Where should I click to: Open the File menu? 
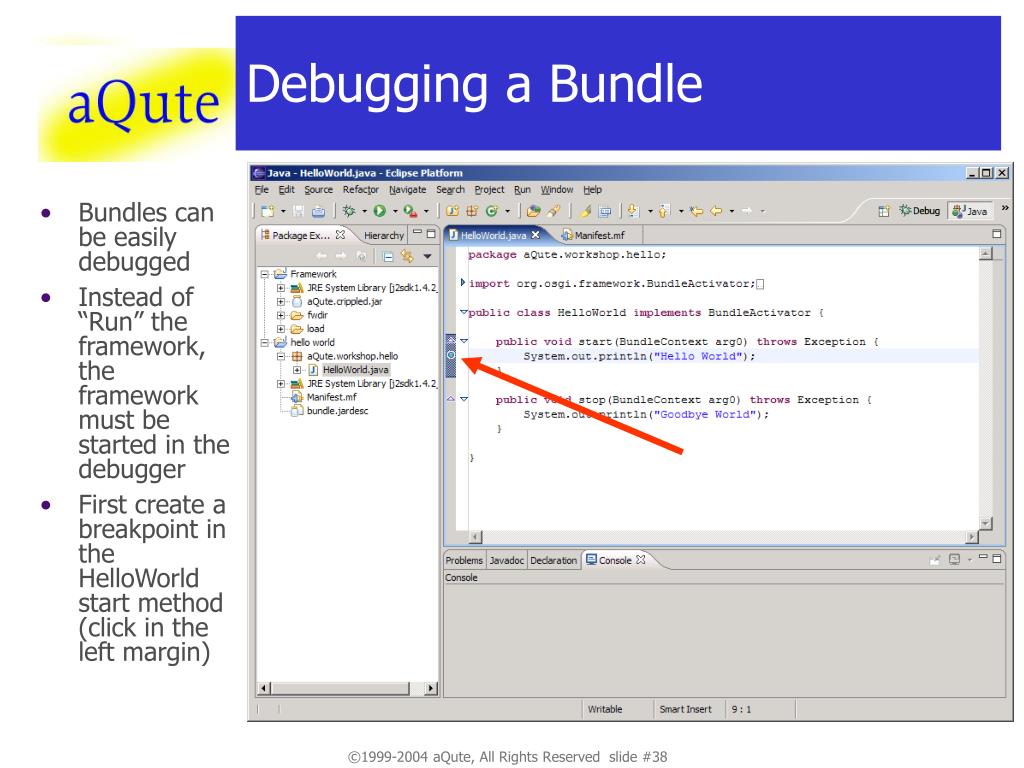coord(261,189)
